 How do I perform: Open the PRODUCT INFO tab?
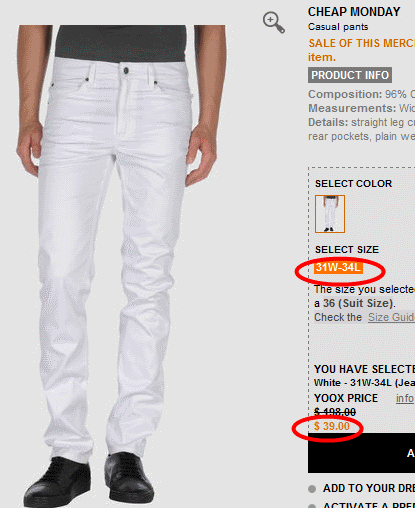click(350, 75)
